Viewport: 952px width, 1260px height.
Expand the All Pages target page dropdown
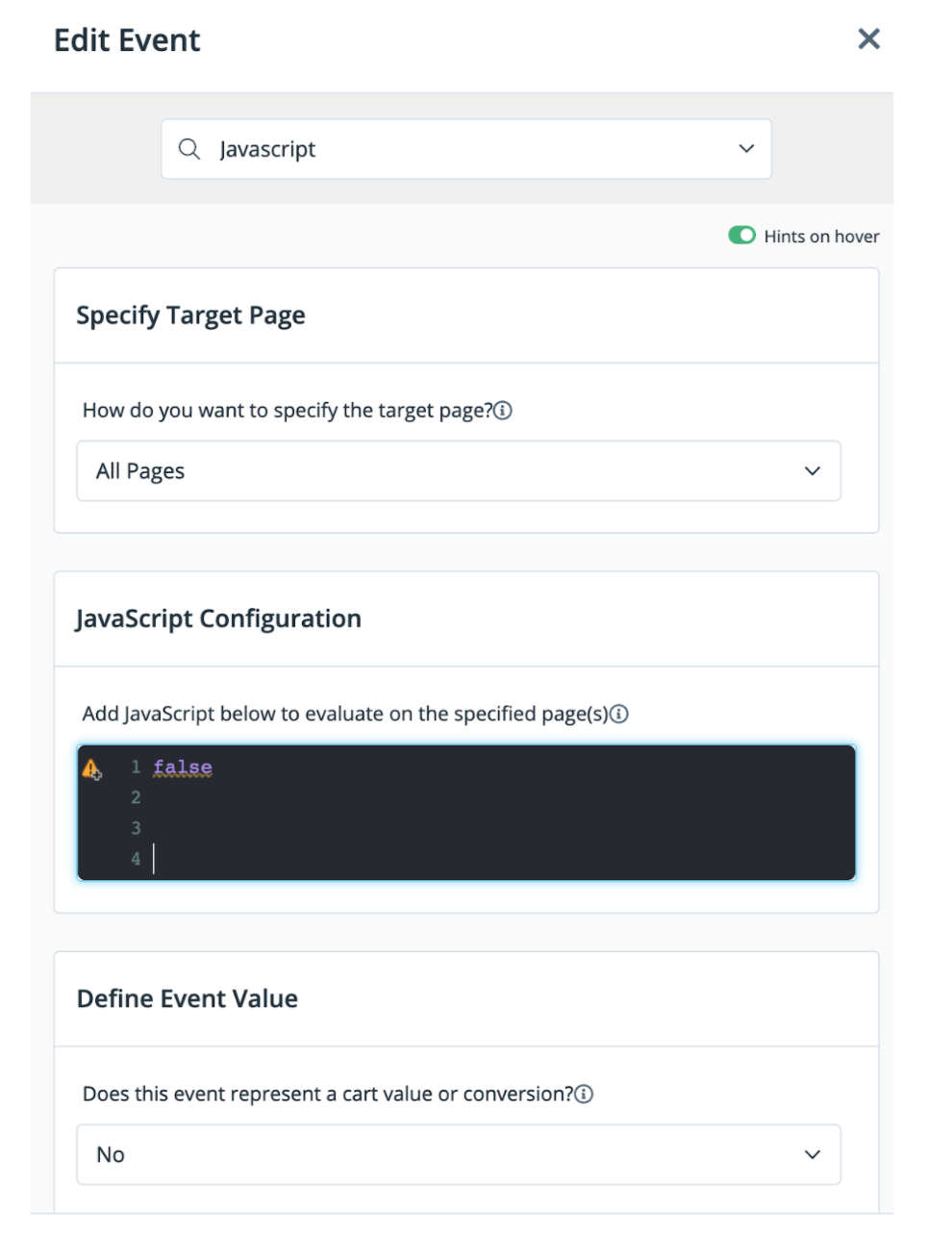[458, 471]
